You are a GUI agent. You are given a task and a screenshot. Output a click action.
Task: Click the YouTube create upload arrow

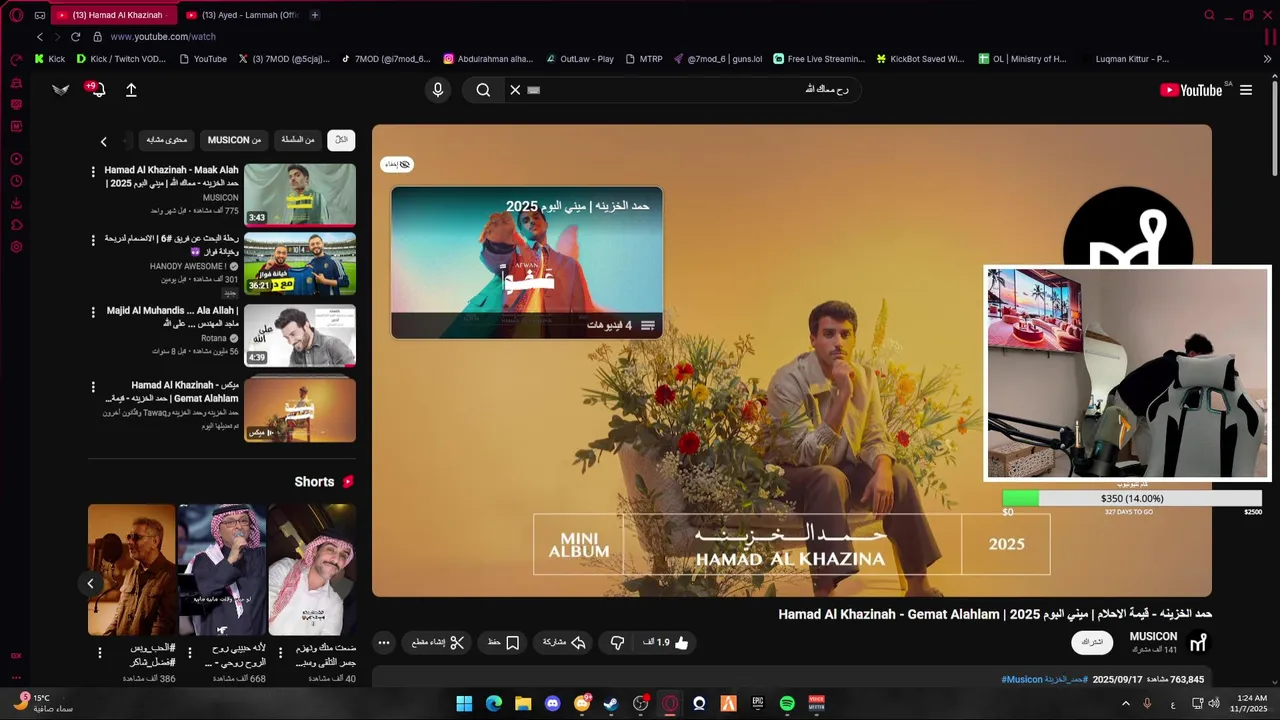point(131,90)
